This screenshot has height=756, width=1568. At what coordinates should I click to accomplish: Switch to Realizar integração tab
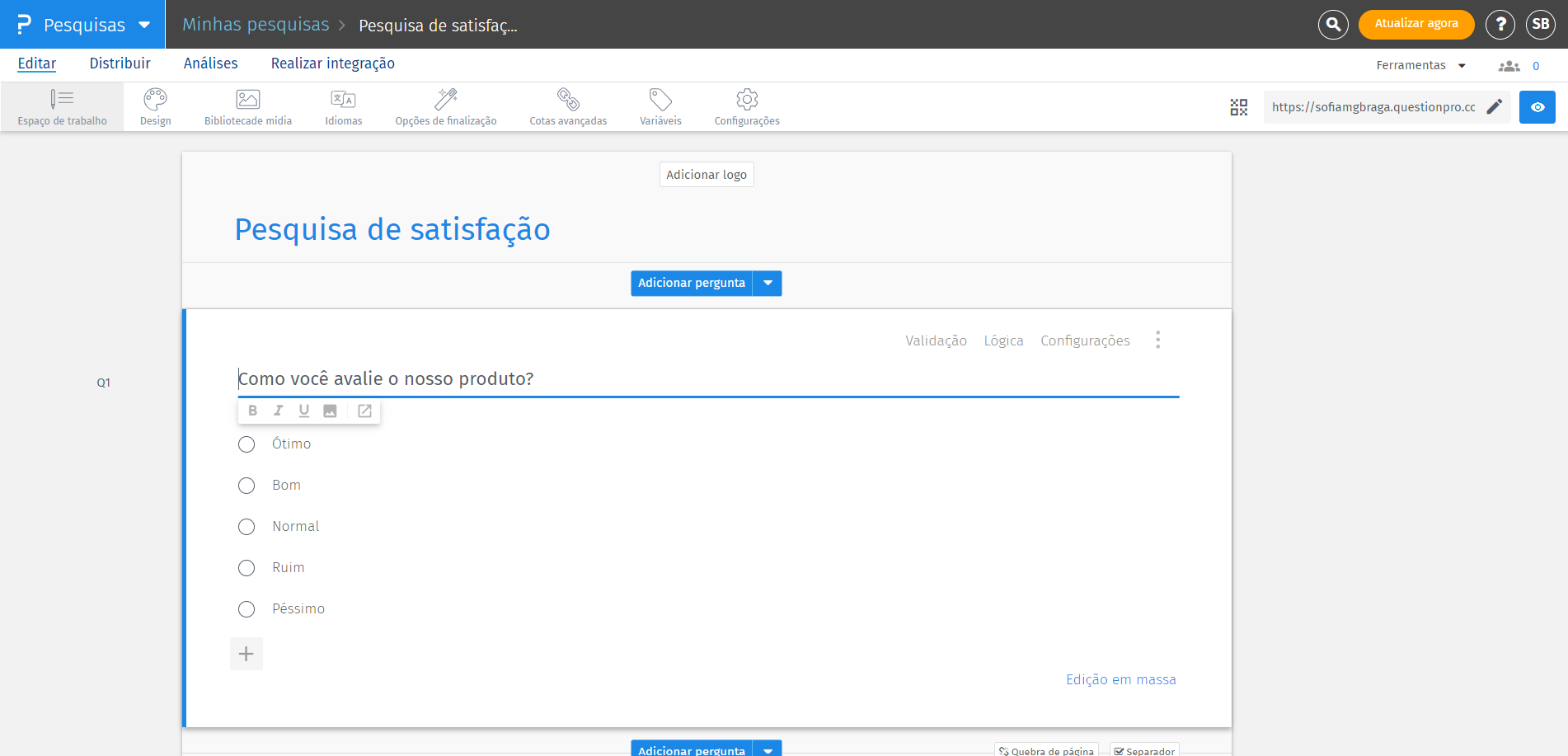(x=333, y=63)
